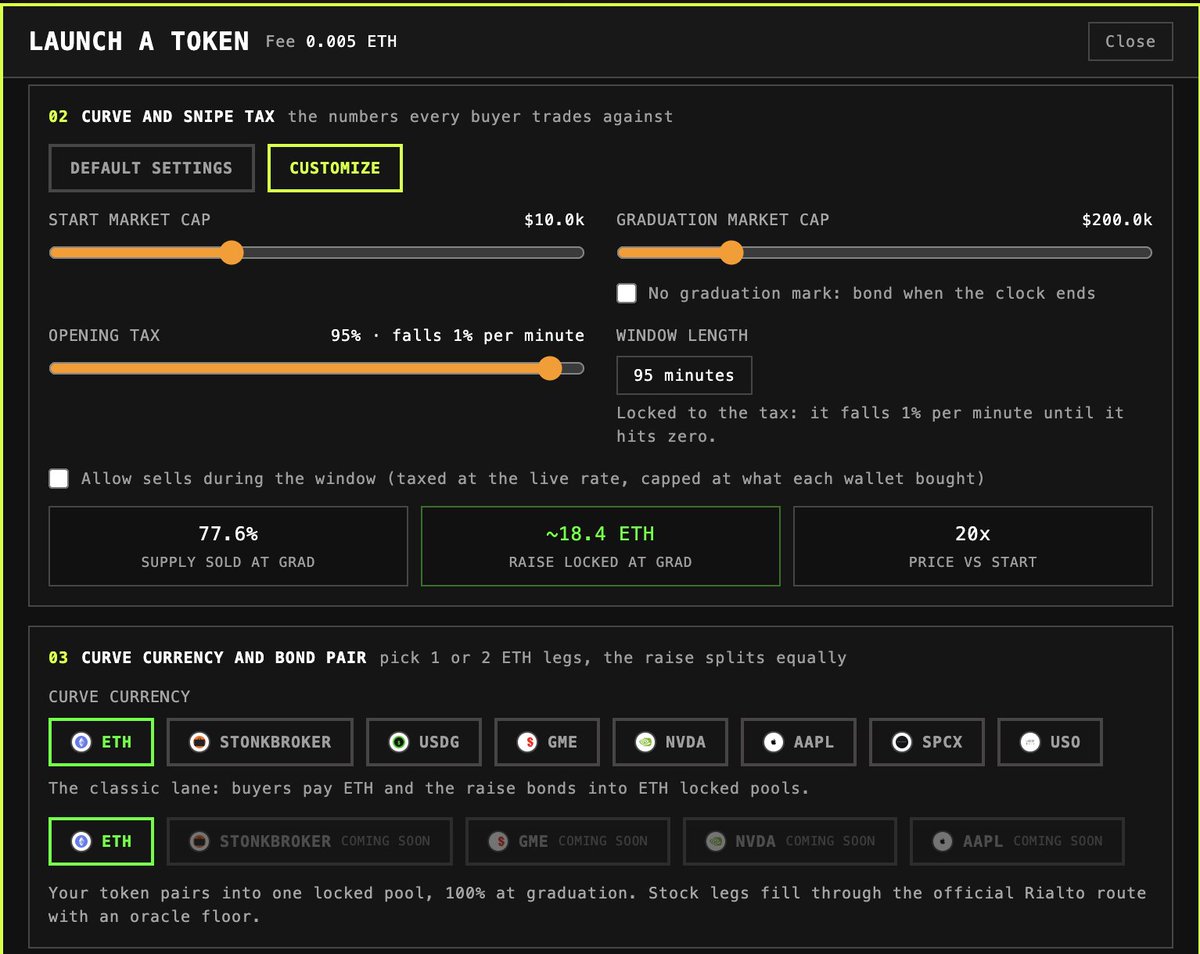Screen dimensions: 1200x954
Task: Click the 77.6% Supply Sold at Grad card
Action: (228, 546)
